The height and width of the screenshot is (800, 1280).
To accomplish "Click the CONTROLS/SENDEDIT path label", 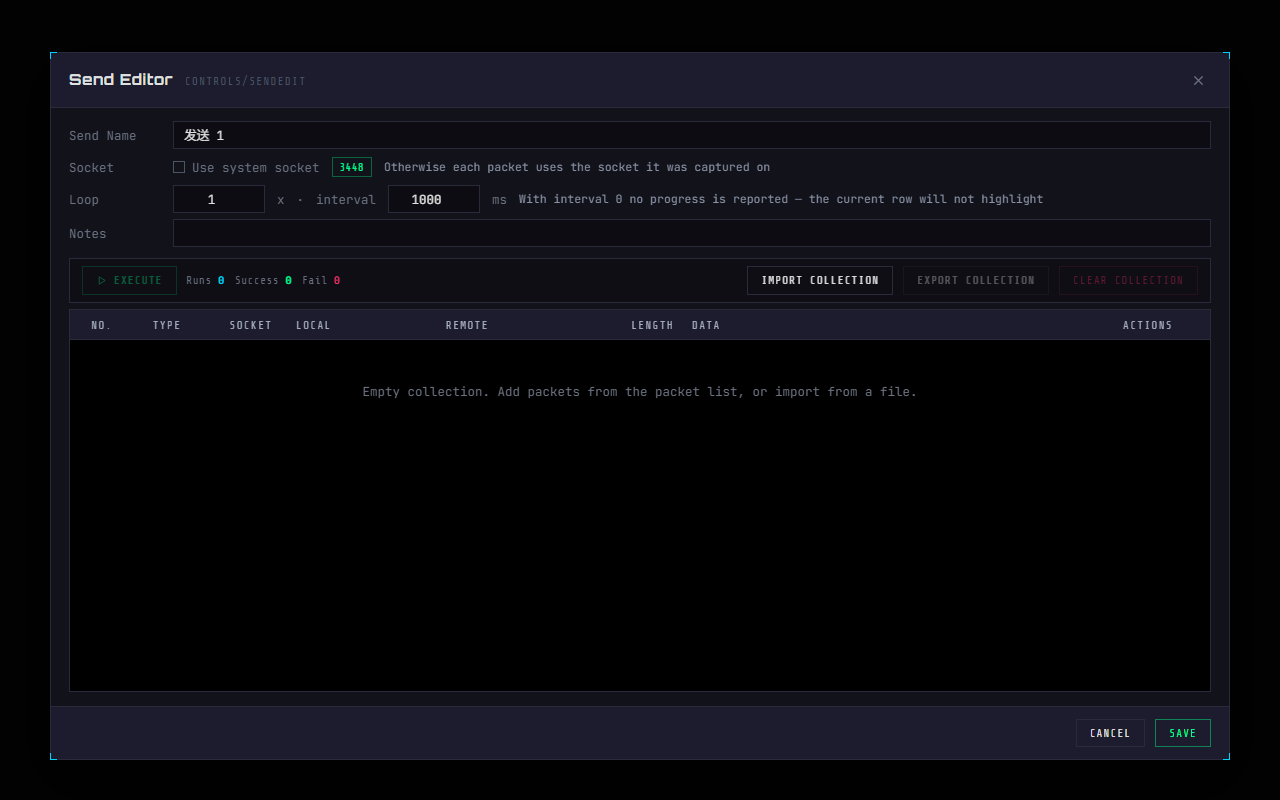I will (245, 81).
